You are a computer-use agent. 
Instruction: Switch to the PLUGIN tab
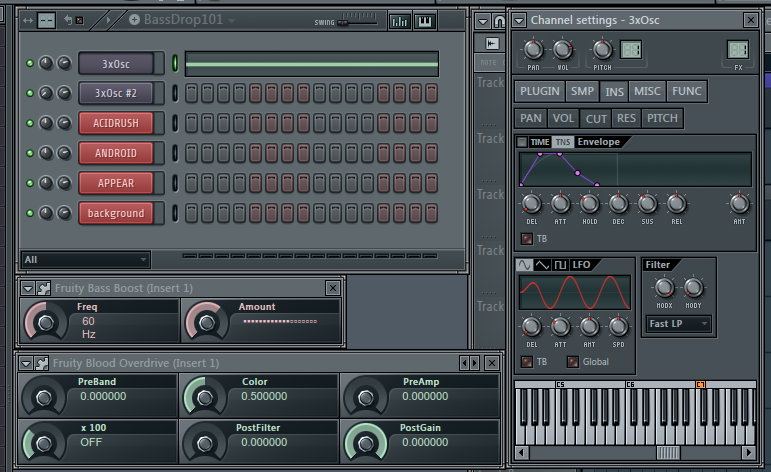[540, 91]
